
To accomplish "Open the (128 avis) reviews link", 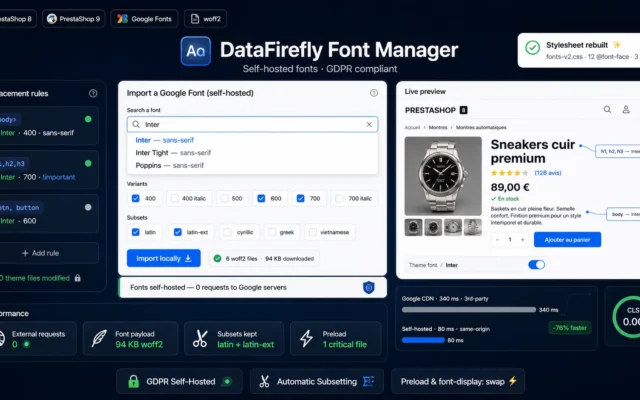I will 548,173.
